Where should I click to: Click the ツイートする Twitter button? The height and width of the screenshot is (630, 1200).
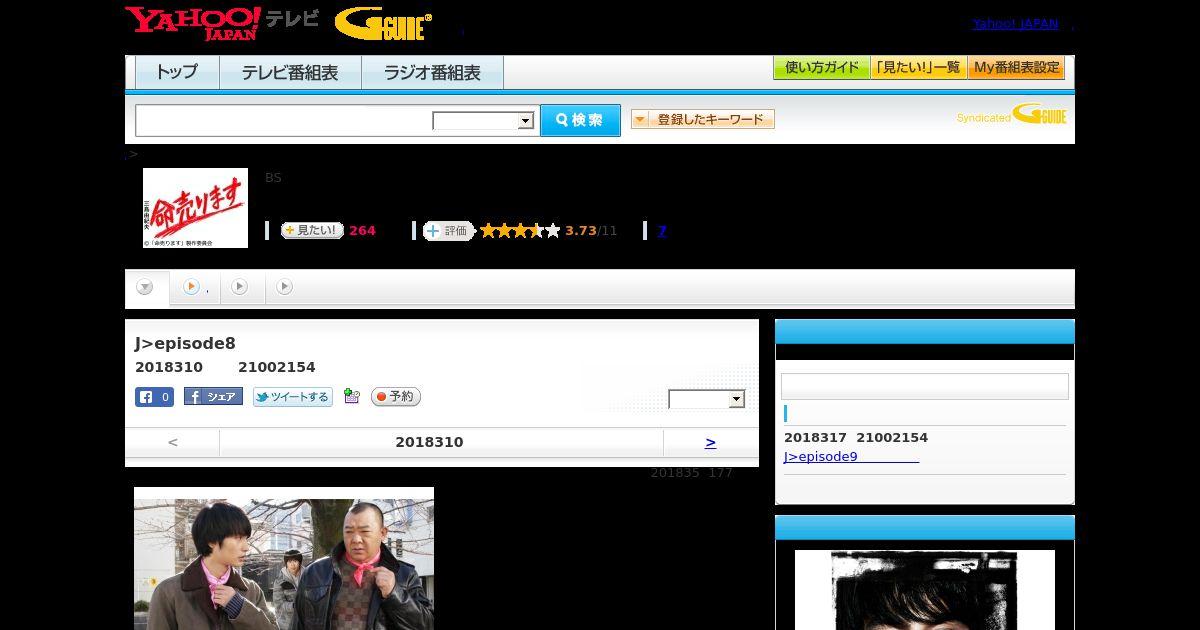[x=292, y=397]
